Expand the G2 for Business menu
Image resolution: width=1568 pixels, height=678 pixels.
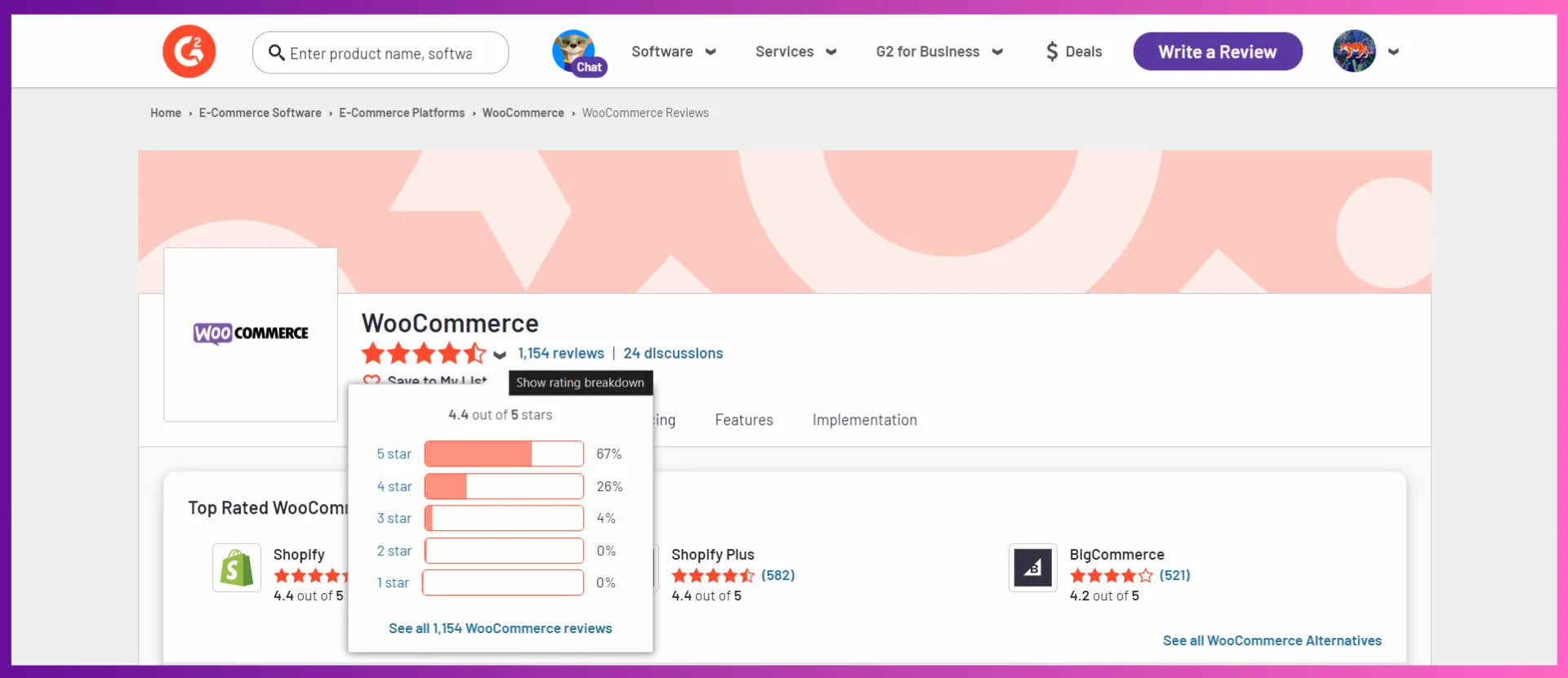click(939, 51)
